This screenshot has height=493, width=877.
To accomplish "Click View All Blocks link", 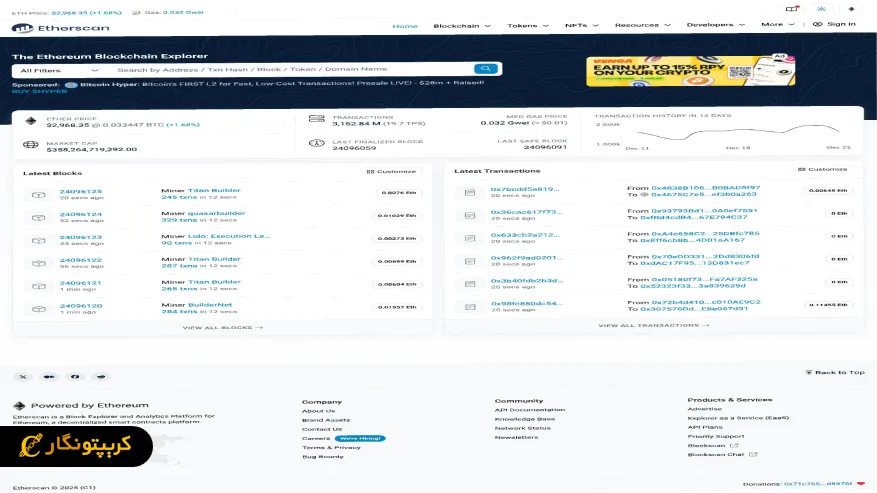I will coord(223,327).
